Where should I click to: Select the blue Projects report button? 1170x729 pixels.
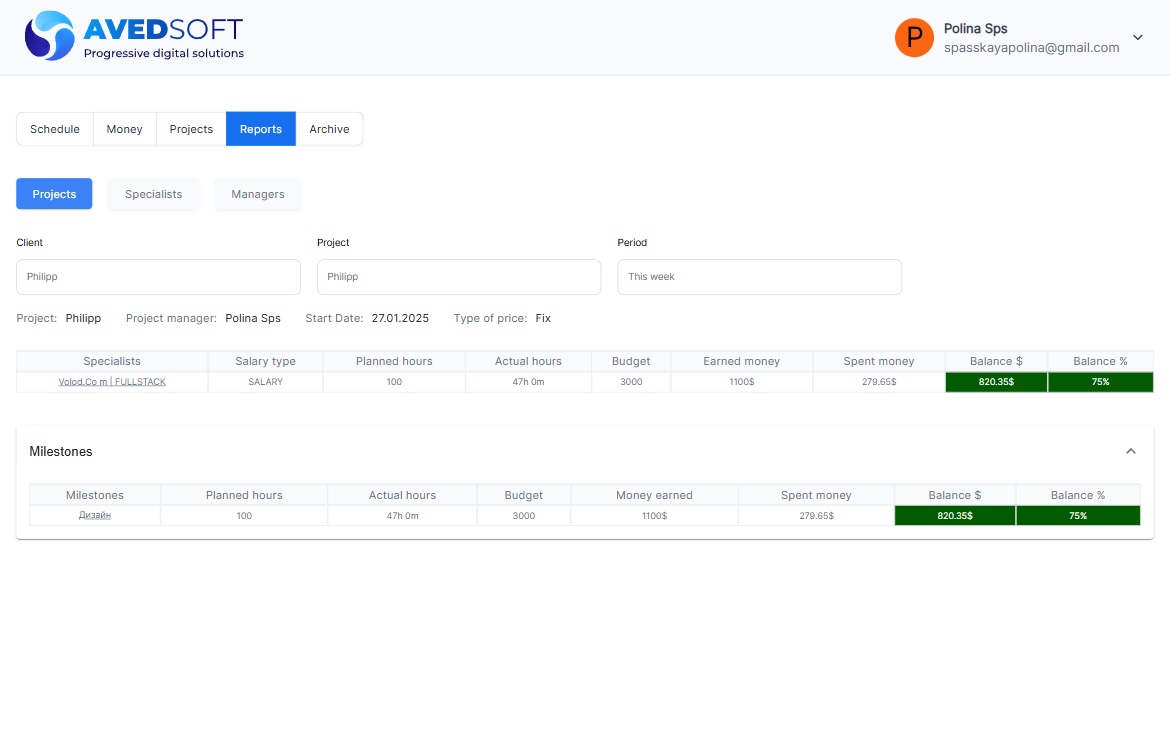click(x=54, y=194)
